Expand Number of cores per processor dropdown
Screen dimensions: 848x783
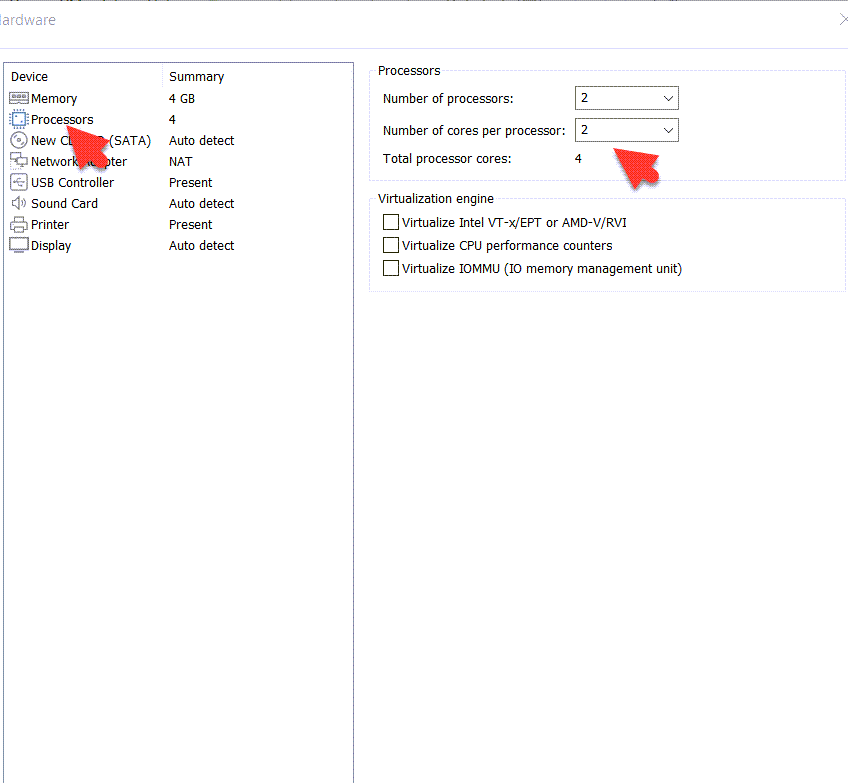[x=627, y=130]
